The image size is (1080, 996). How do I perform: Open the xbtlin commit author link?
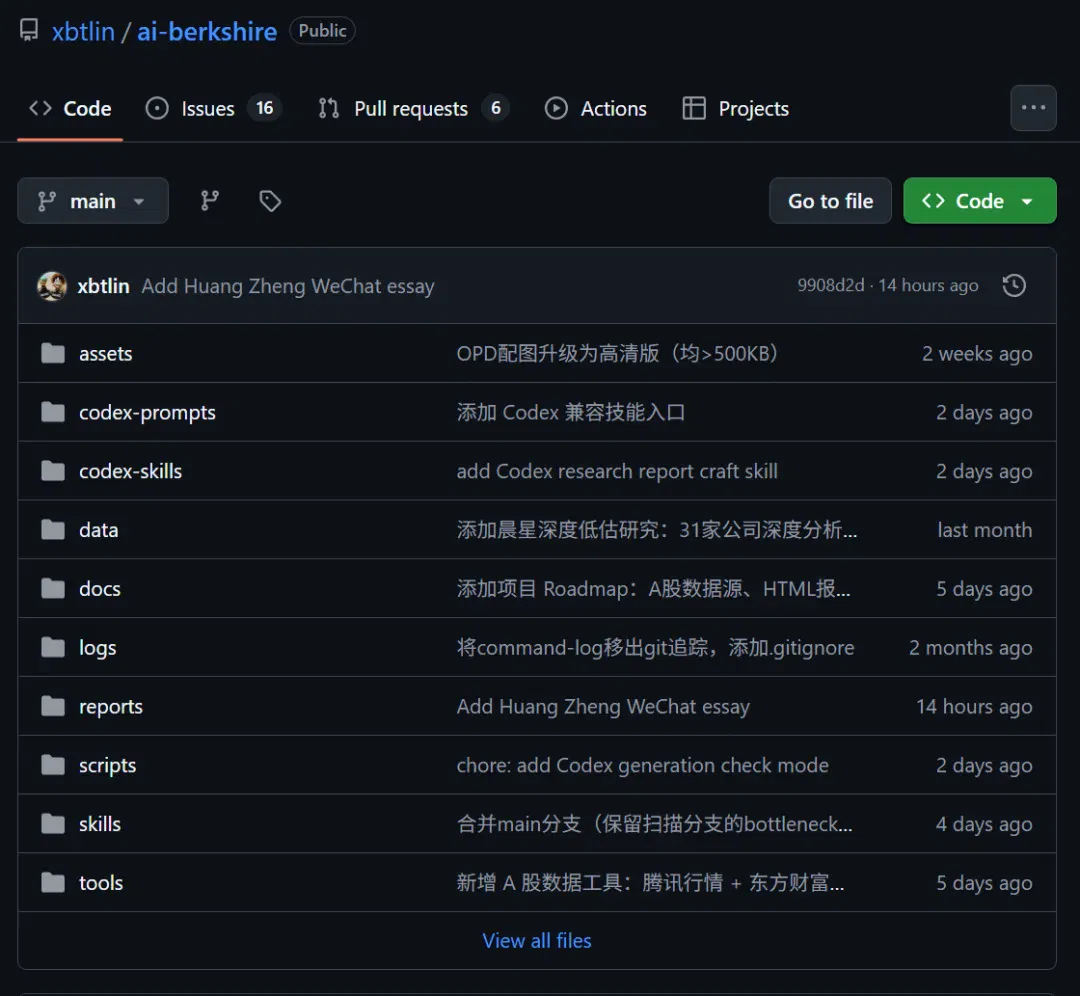[x=103, y=286]
